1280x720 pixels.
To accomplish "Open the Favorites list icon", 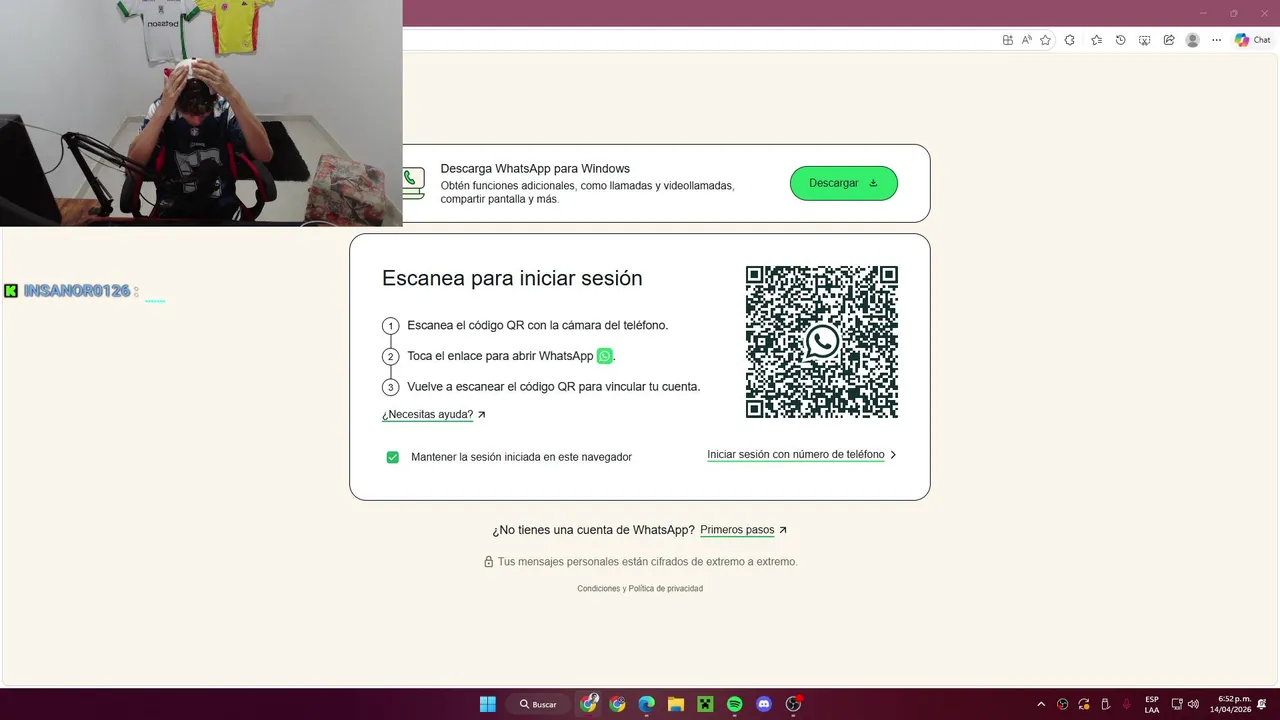I will pyautogui.click(x=1097, y=40).
